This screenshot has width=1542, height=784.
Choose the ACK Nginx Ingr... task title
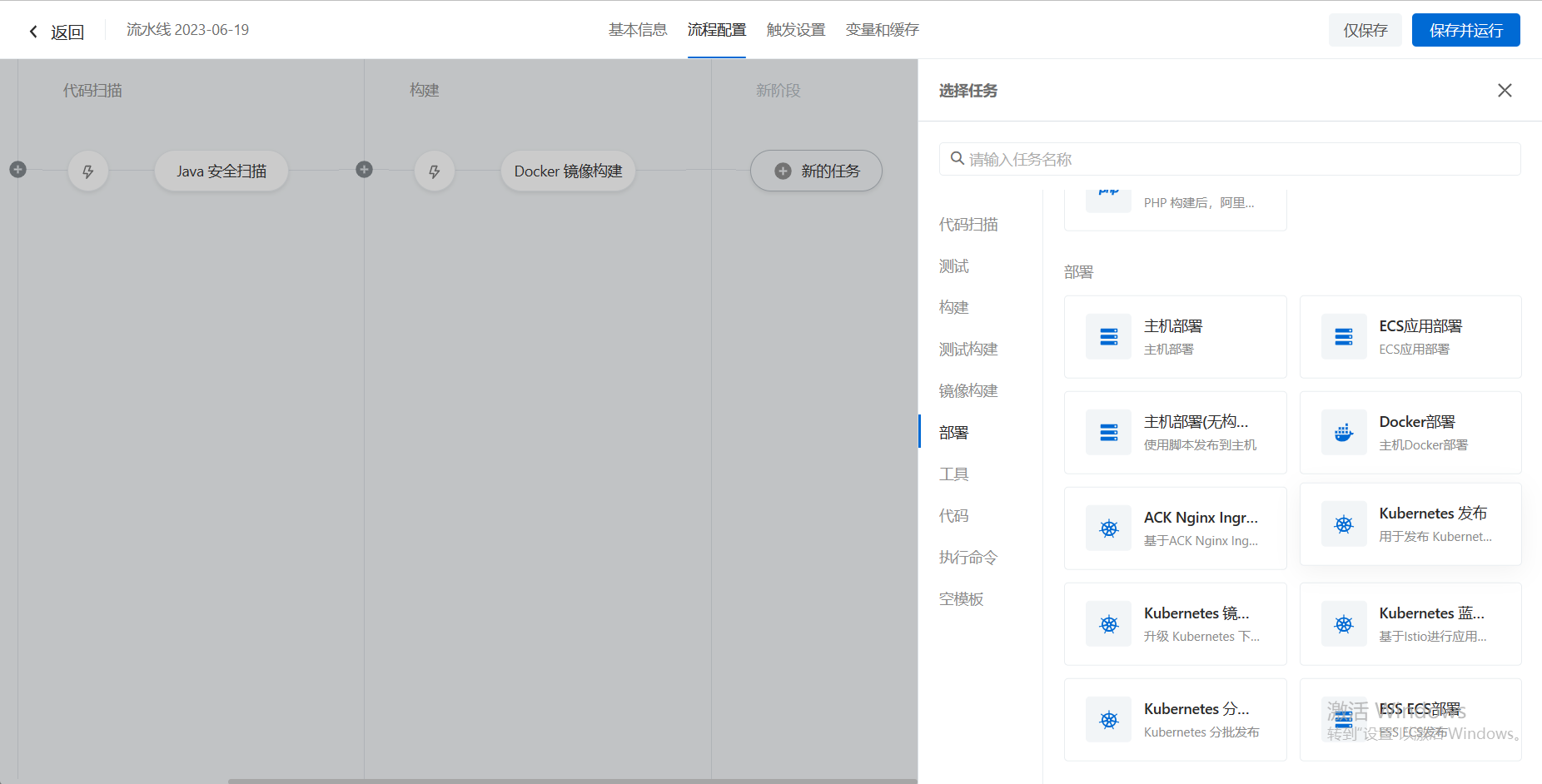point(1201,518)
